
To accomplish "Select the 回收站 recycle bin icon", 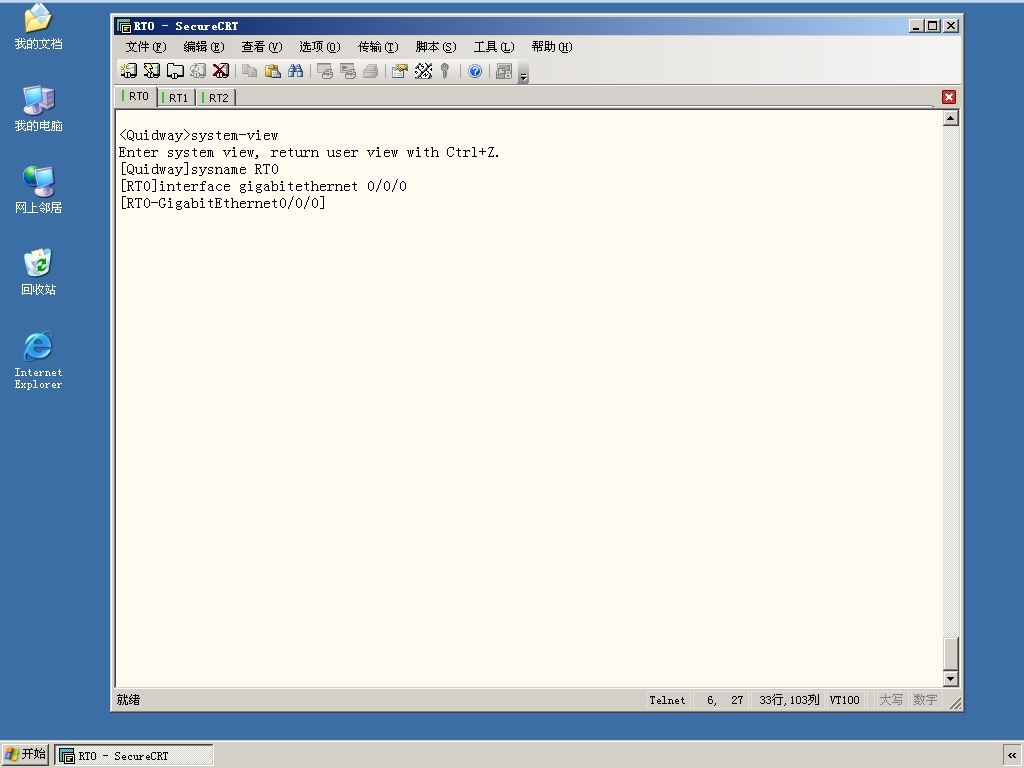I will coord(39,272).
